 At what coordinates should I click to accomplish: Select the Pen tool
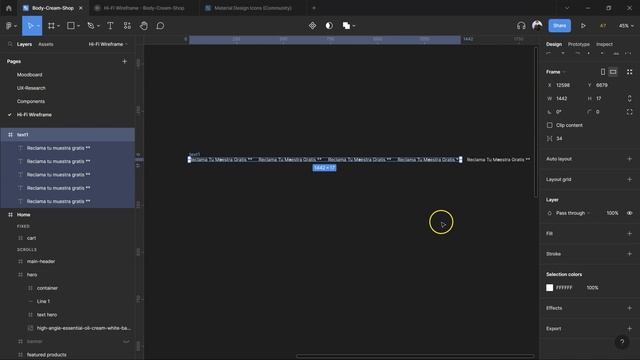click(x=91, y=26)
